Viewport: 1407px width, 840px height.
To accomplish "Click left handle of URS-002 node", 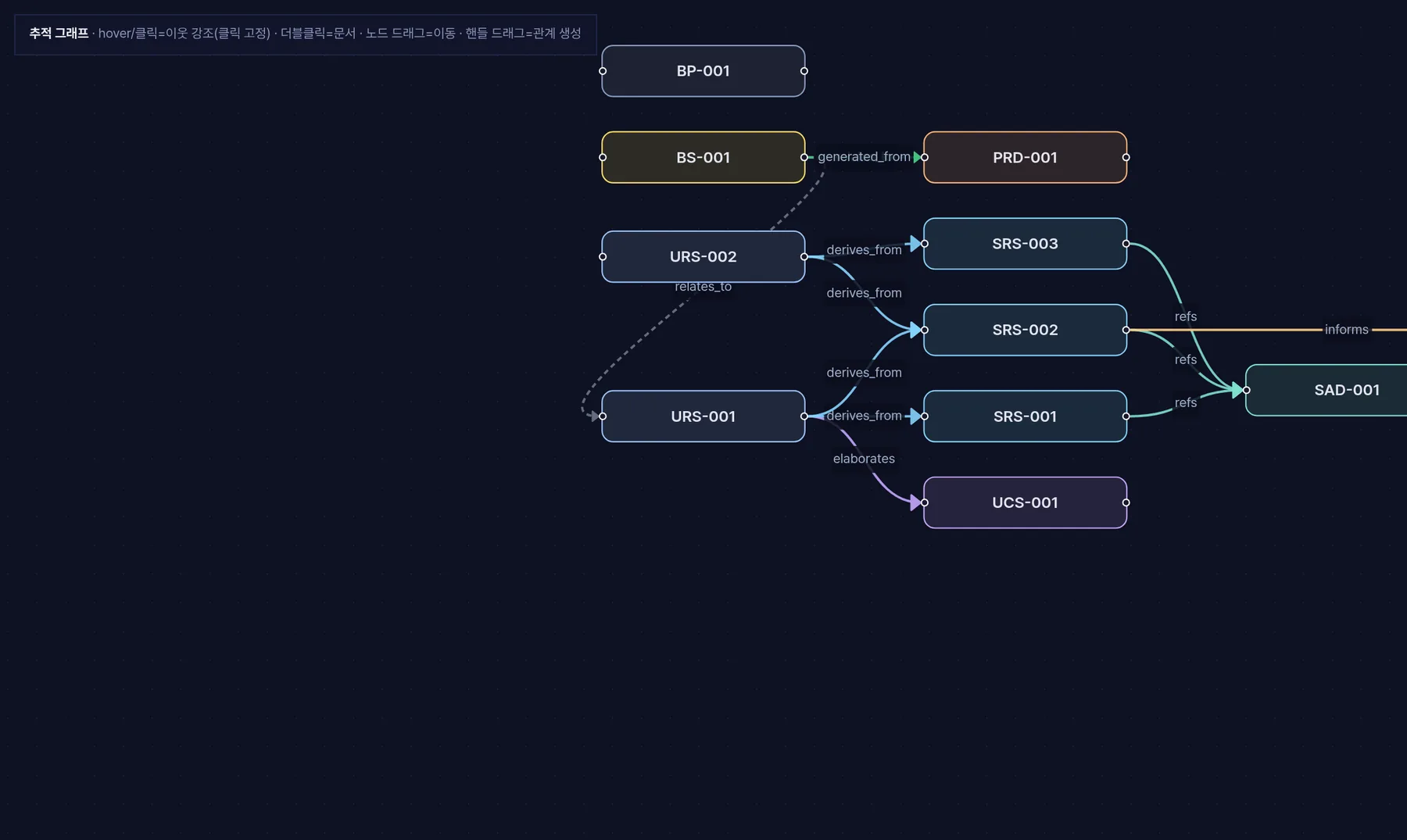I will (x=603, y=256).
